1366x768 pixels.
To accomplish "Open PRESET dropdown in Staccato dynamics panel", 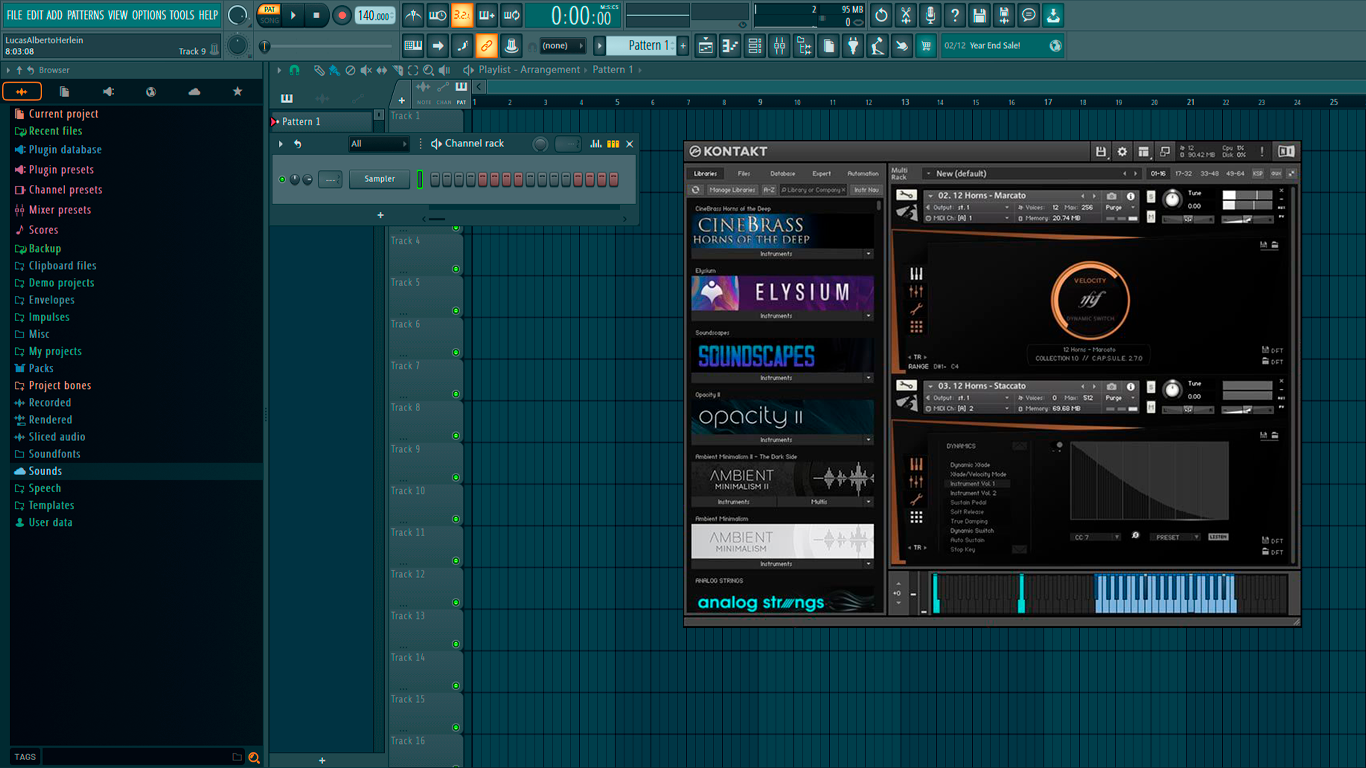I will [x=1174, y=537].
